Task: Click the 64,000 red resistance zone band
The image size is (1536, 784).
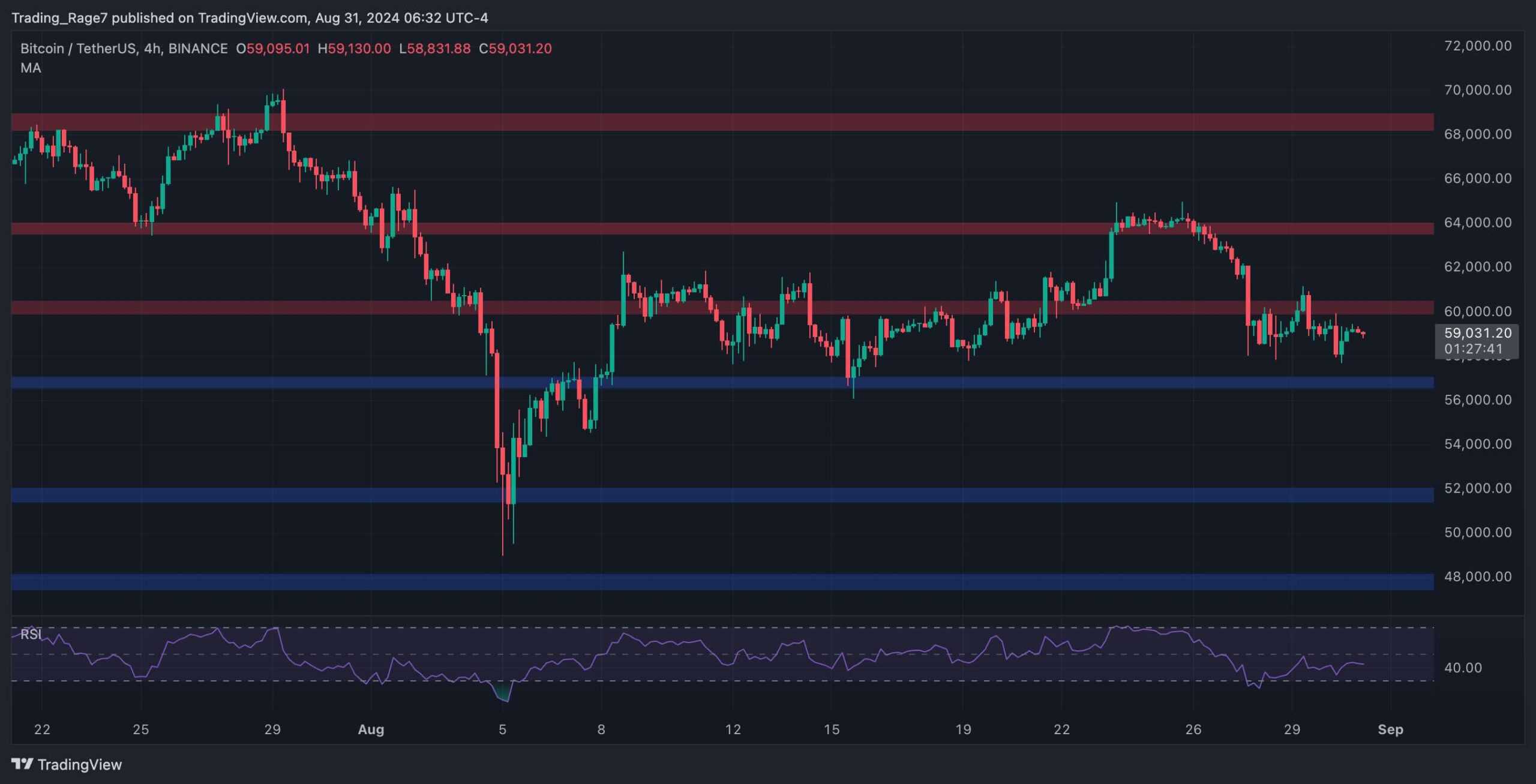Action: pyautogui.click(x=720, y=229)
